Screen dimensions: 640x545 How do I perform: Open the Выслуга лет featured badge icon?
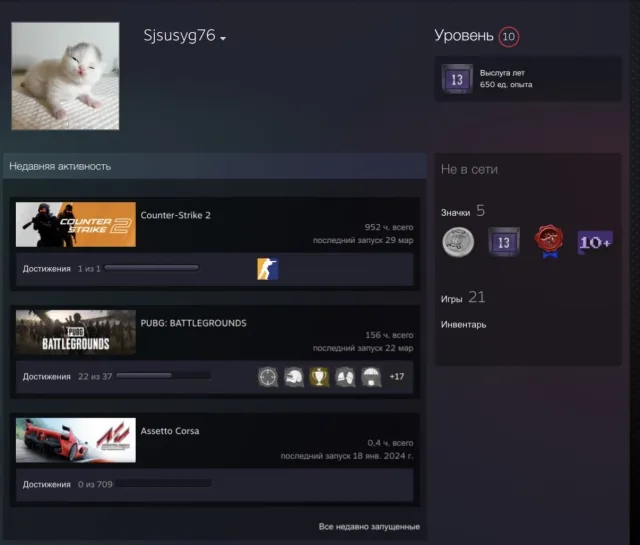[457, 79]
